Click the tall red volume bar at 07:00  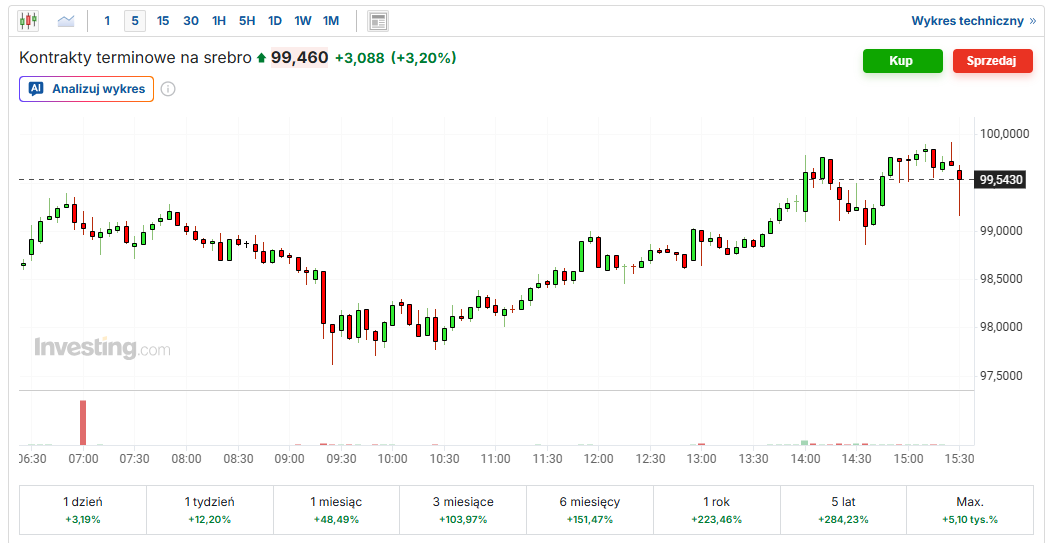point(83,422)
